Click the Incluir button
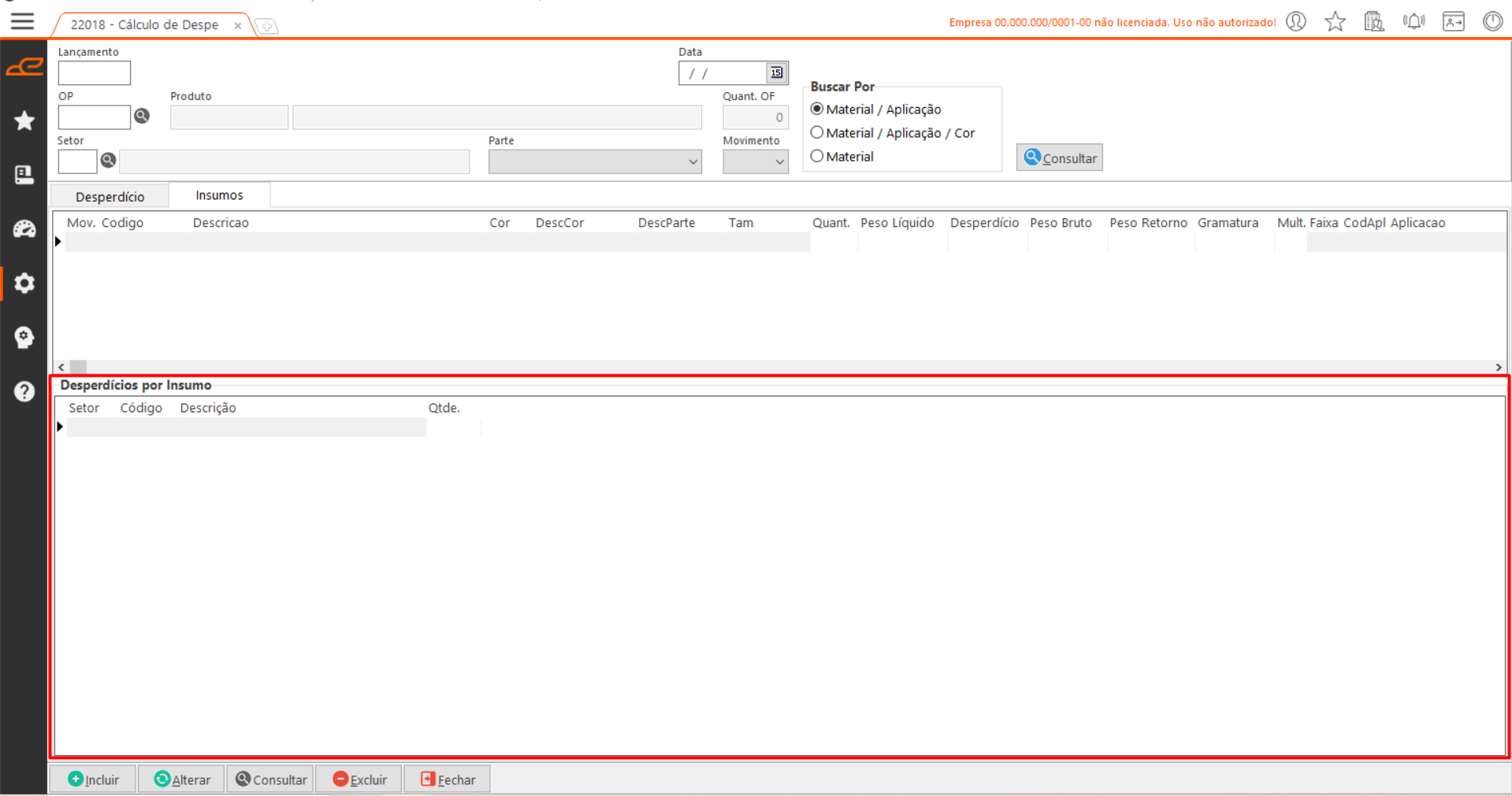1512x796 pixels. pos(93,779)
